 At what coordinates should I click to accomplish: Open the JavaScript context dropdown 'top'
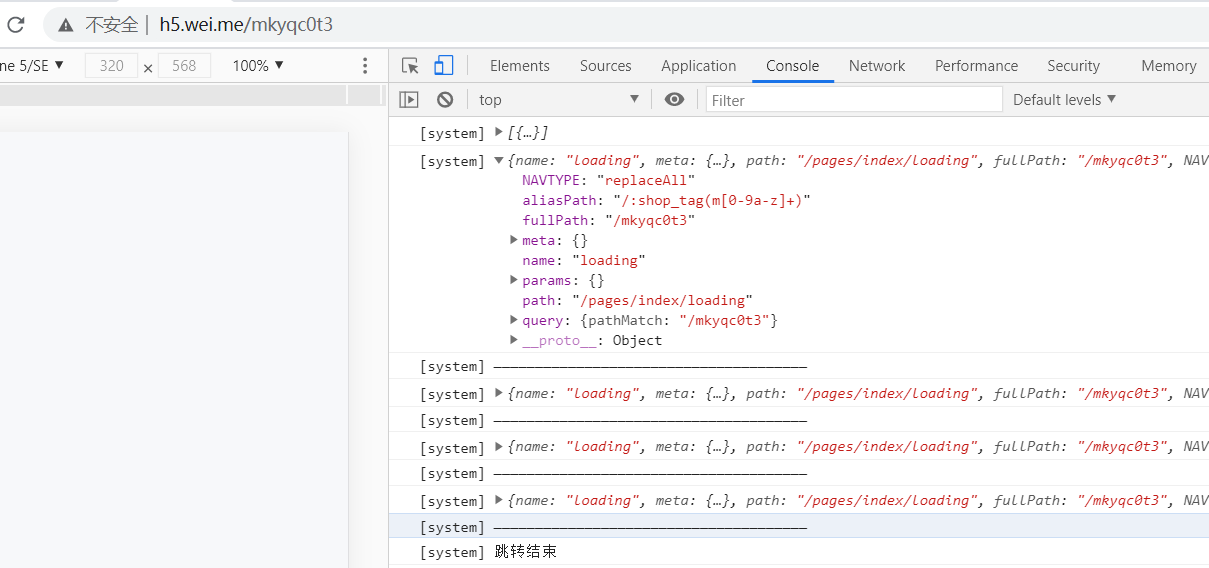(559, 99)
